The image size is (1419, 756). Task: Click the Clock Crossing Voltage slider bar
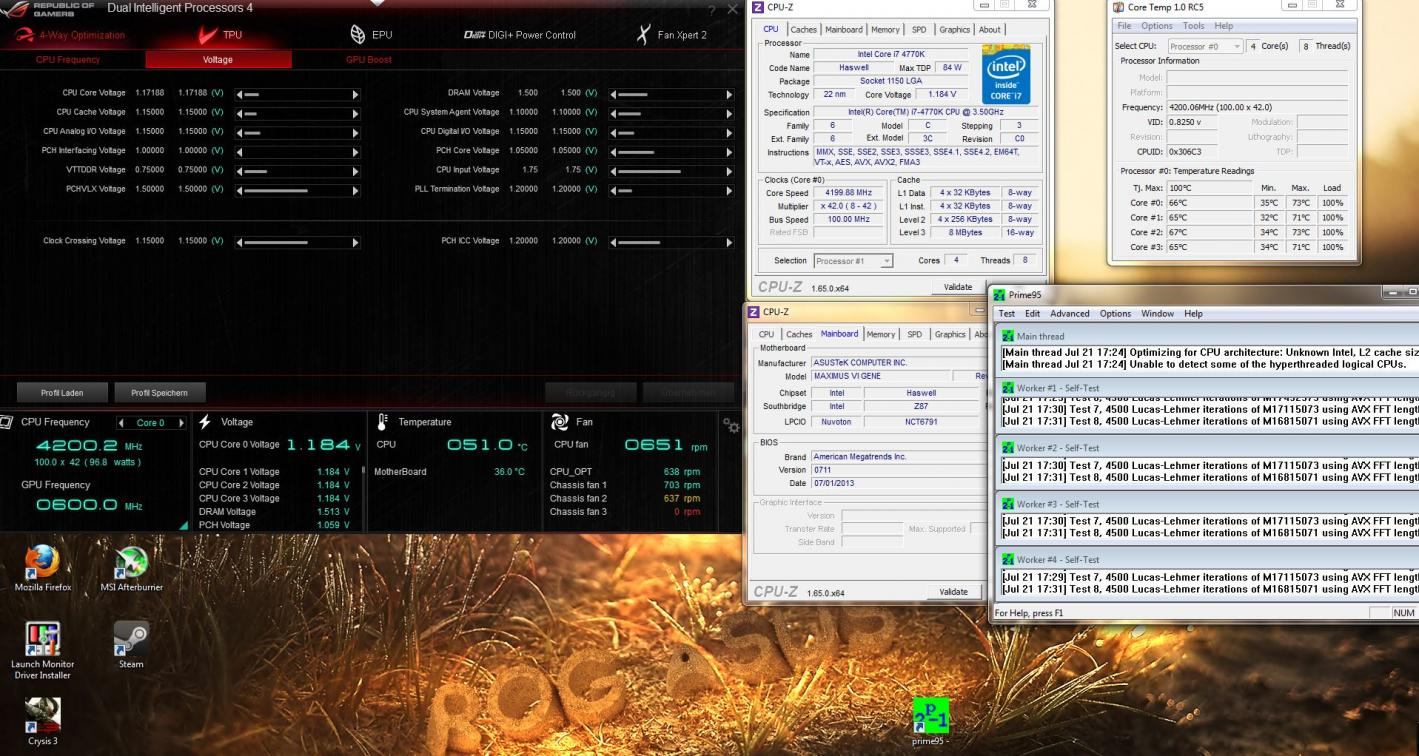[298, 241]
